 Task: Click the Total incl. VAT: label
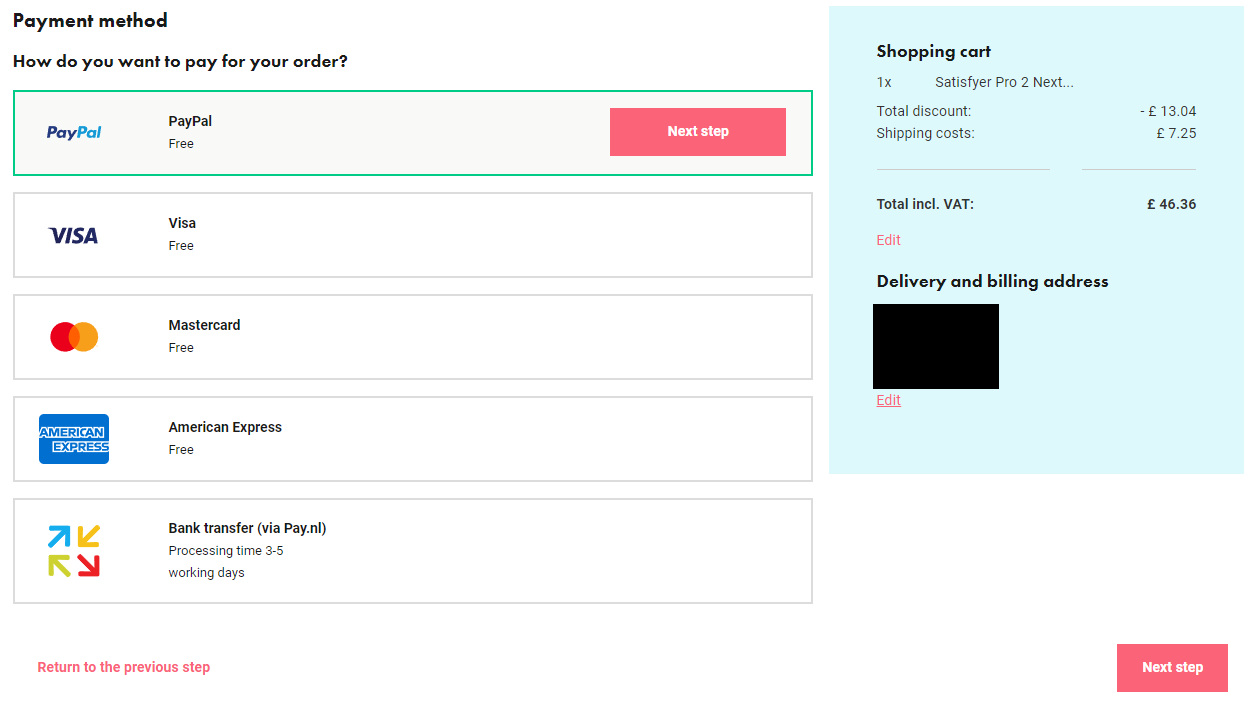click(x=925, y=204)
